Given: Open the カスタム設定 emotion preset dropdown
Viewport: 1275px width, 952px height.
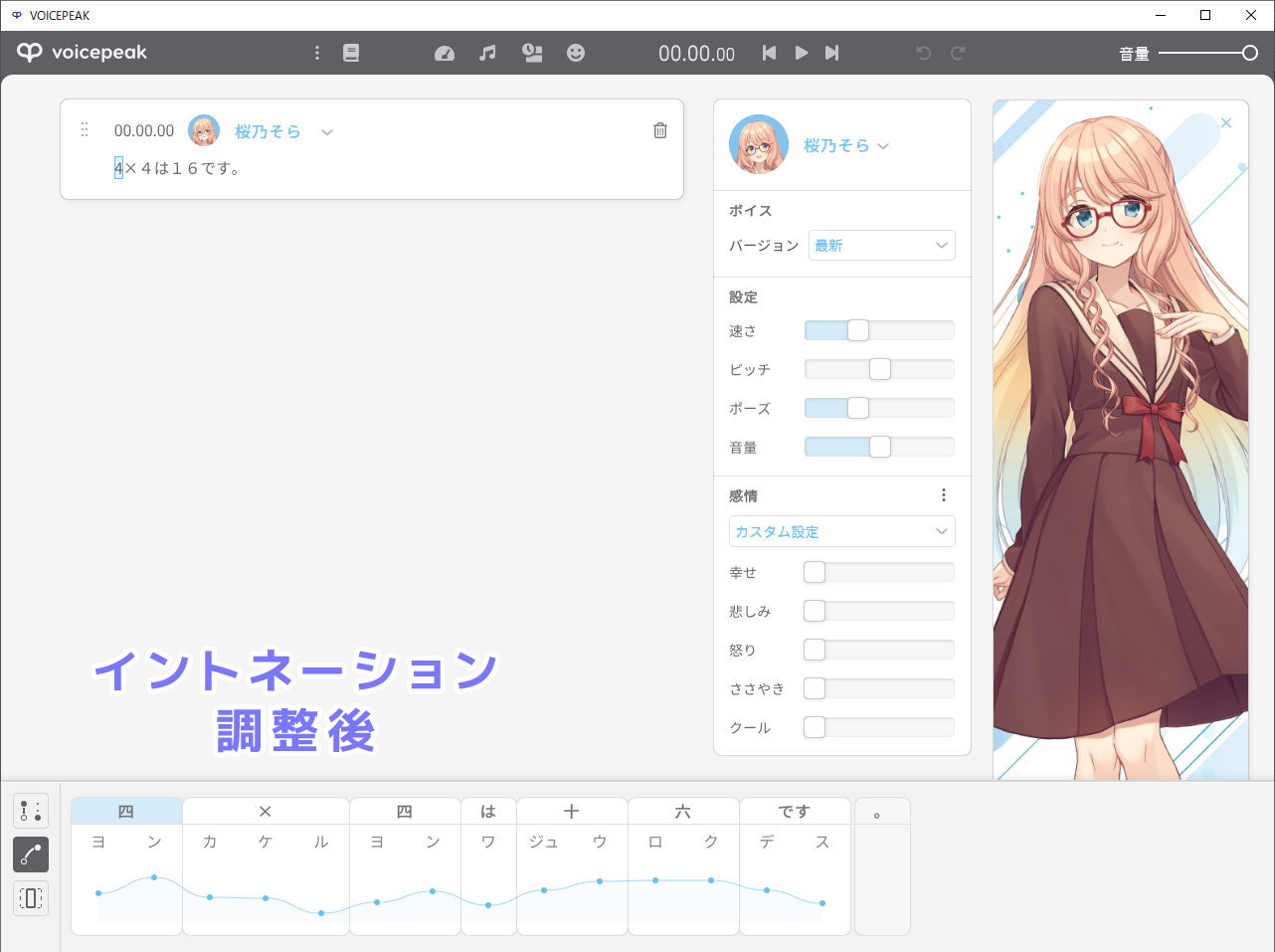Looking at the screenshot, I should coord(842,531).
